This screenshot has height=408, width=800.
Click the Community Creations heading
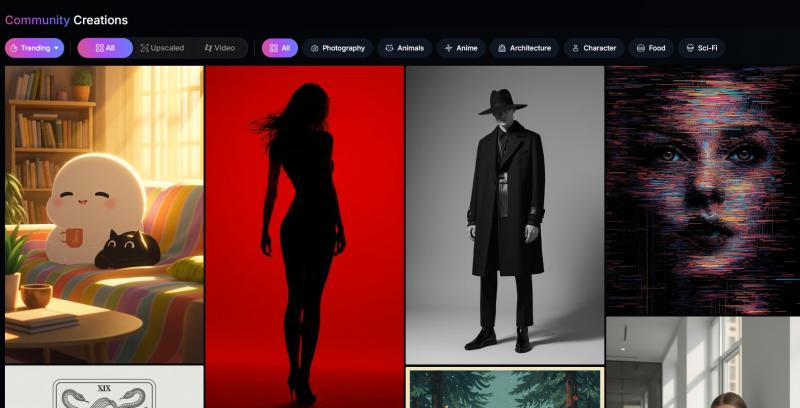[x=66, y=20]
